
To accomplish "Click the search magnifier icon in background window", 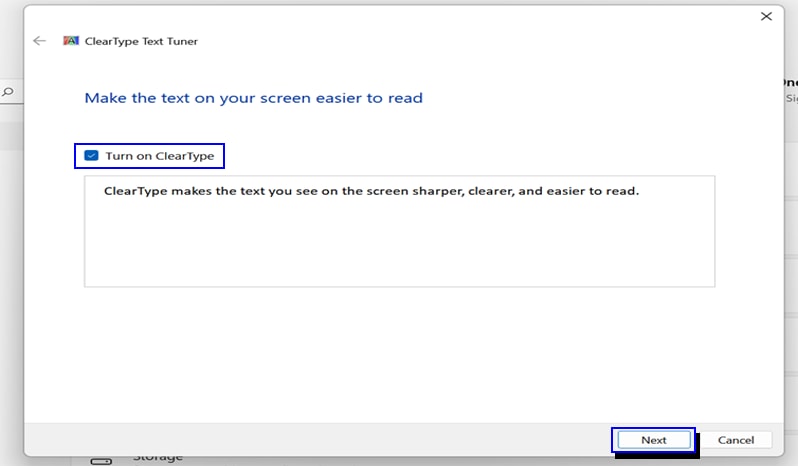I will click(x=8, y=92).
